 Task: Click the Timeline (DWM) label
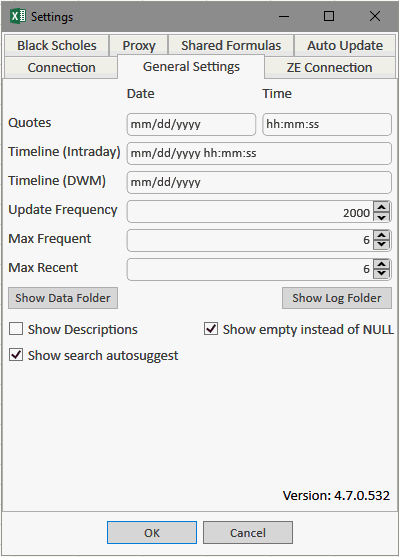coord(57,181)
